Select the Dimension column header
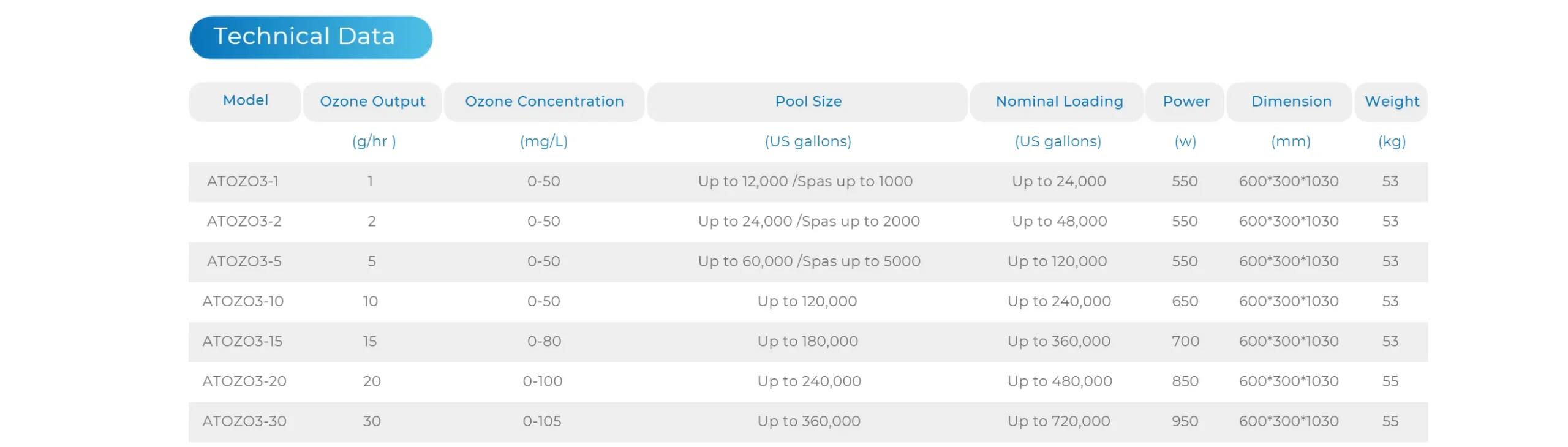The image size is (1568, 447). [x=1291, y=102]
